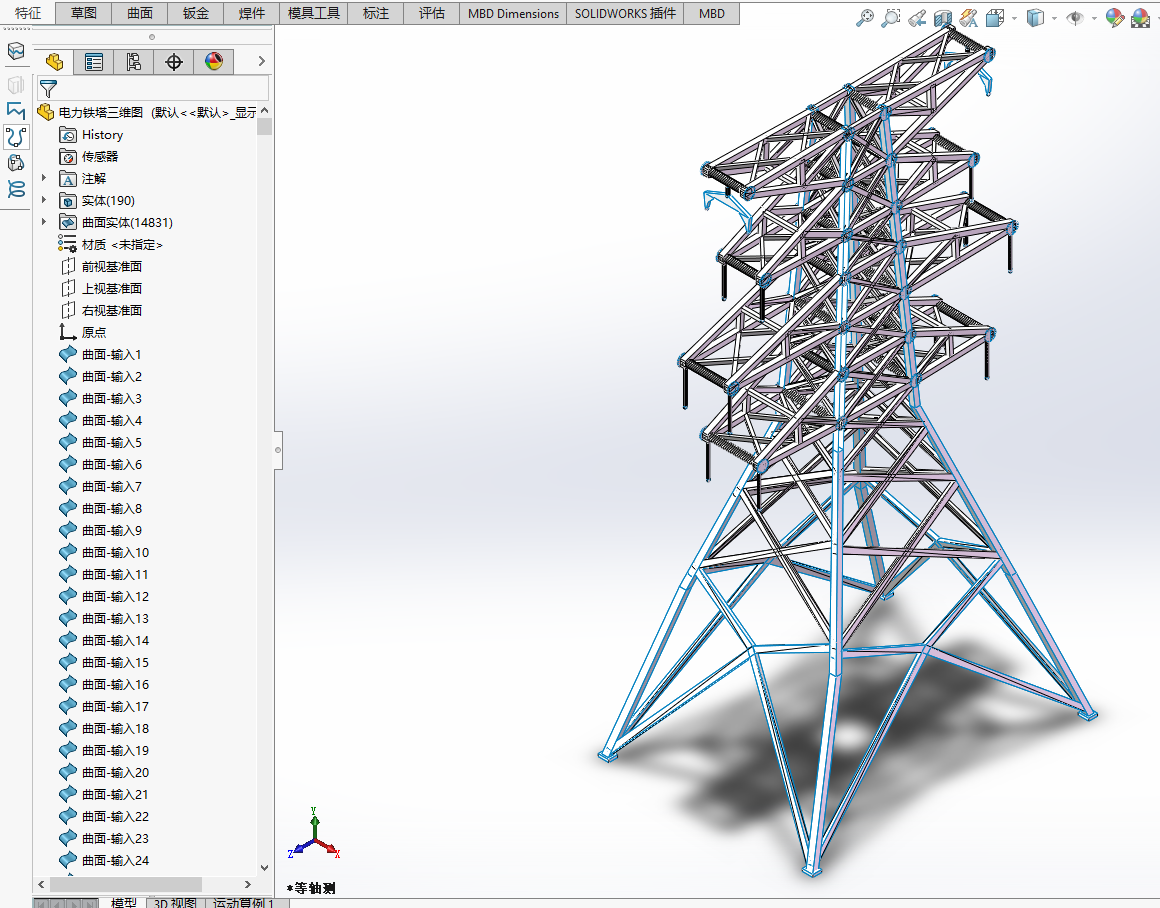Open the DimXpertManager crosshair tab

coord(174,62)
